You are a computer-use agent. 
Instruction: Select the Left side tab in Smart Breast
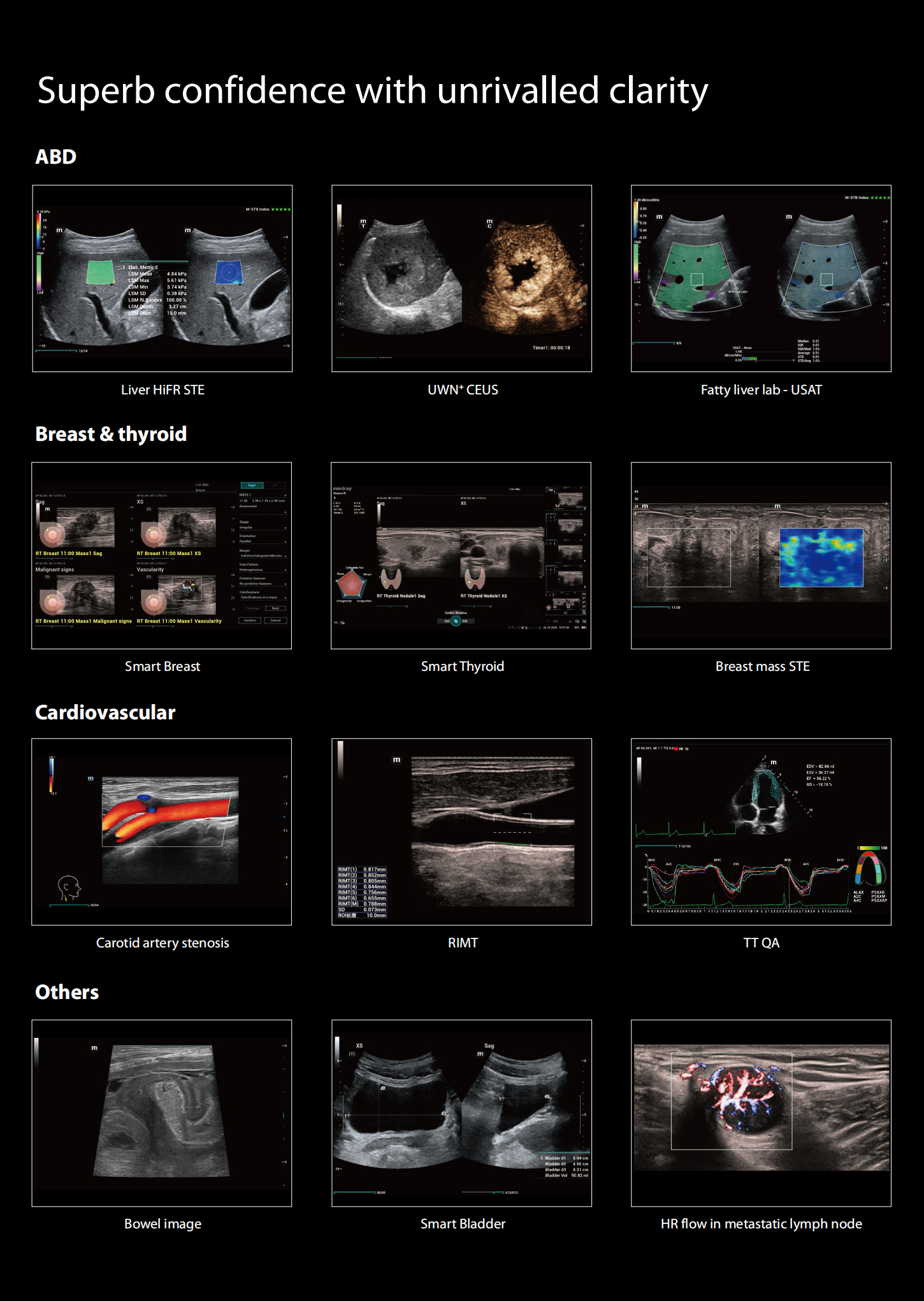275,485
